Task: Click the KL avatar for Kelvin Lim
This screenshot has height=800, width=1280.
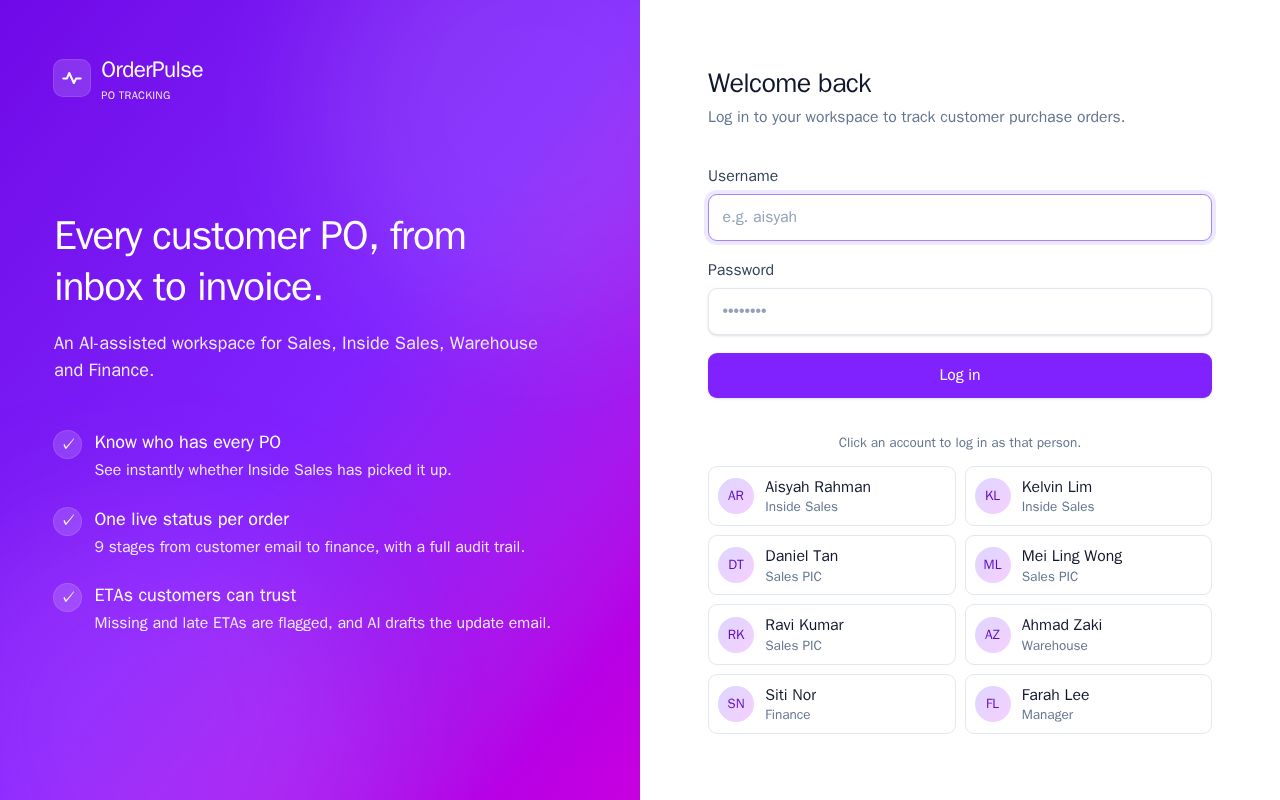Action: pos(992,496)
